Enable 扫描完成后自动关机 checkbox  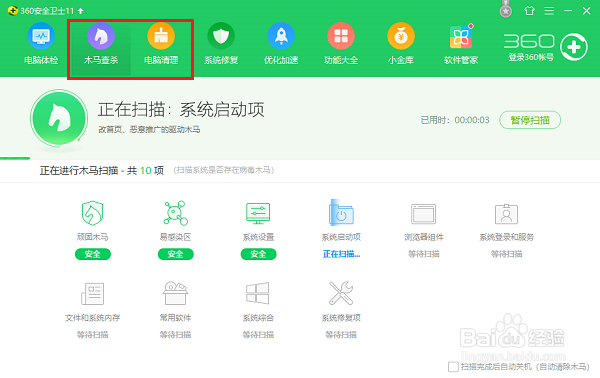(453, 367)
